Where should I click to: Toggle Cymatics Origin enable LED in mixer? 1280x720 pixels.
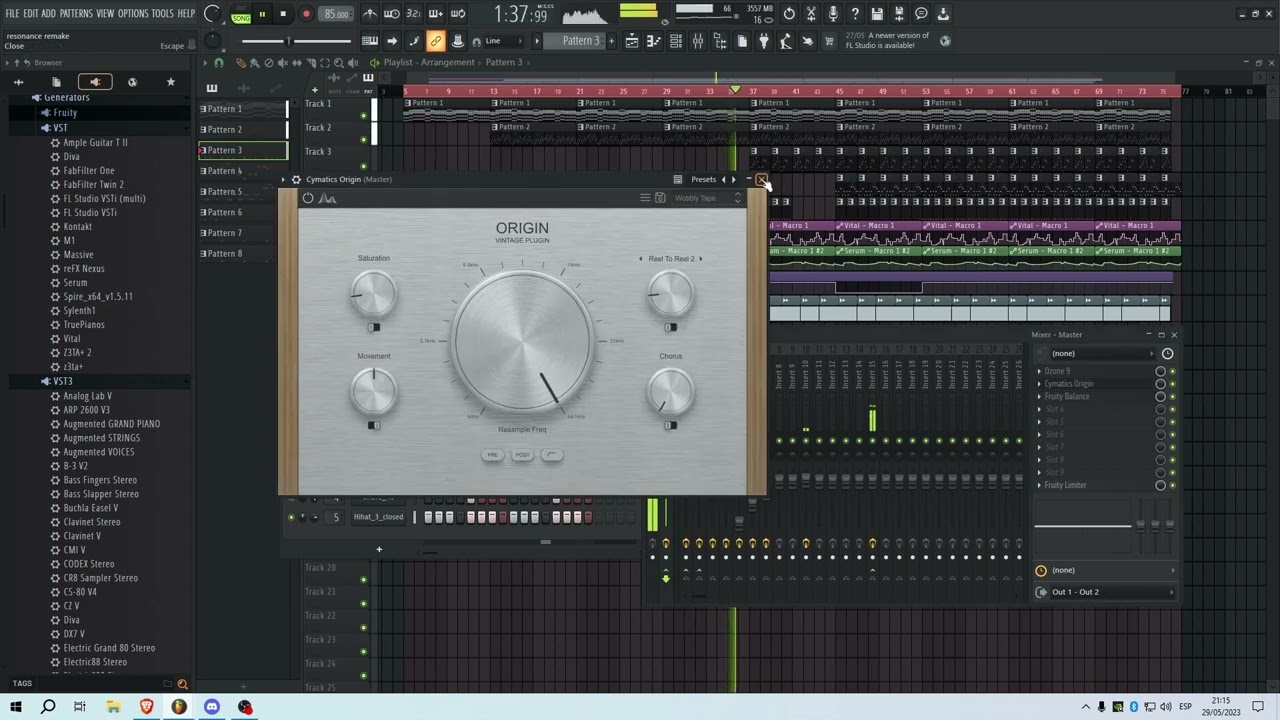[1173, 384]
